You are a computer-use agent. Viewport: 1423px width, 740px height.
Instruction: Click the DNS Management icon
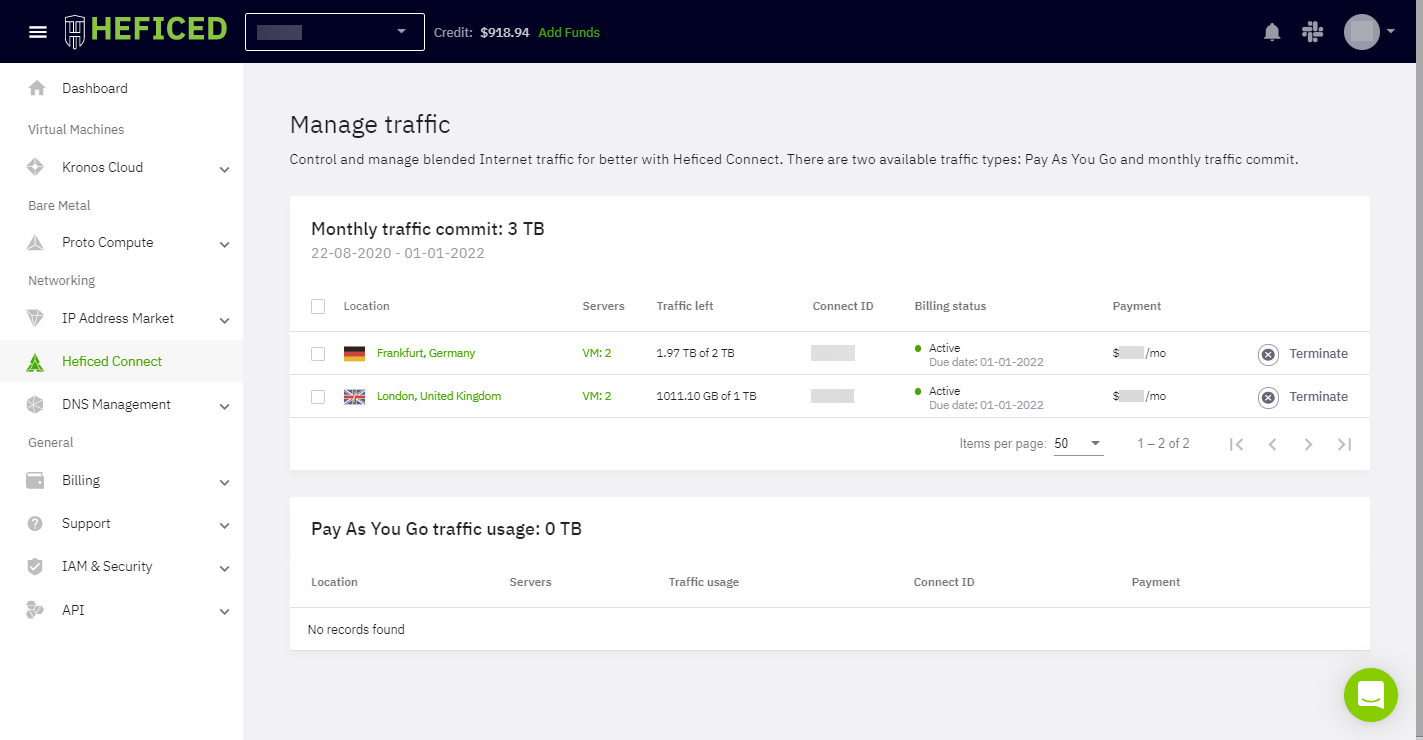tap(36, 404)
